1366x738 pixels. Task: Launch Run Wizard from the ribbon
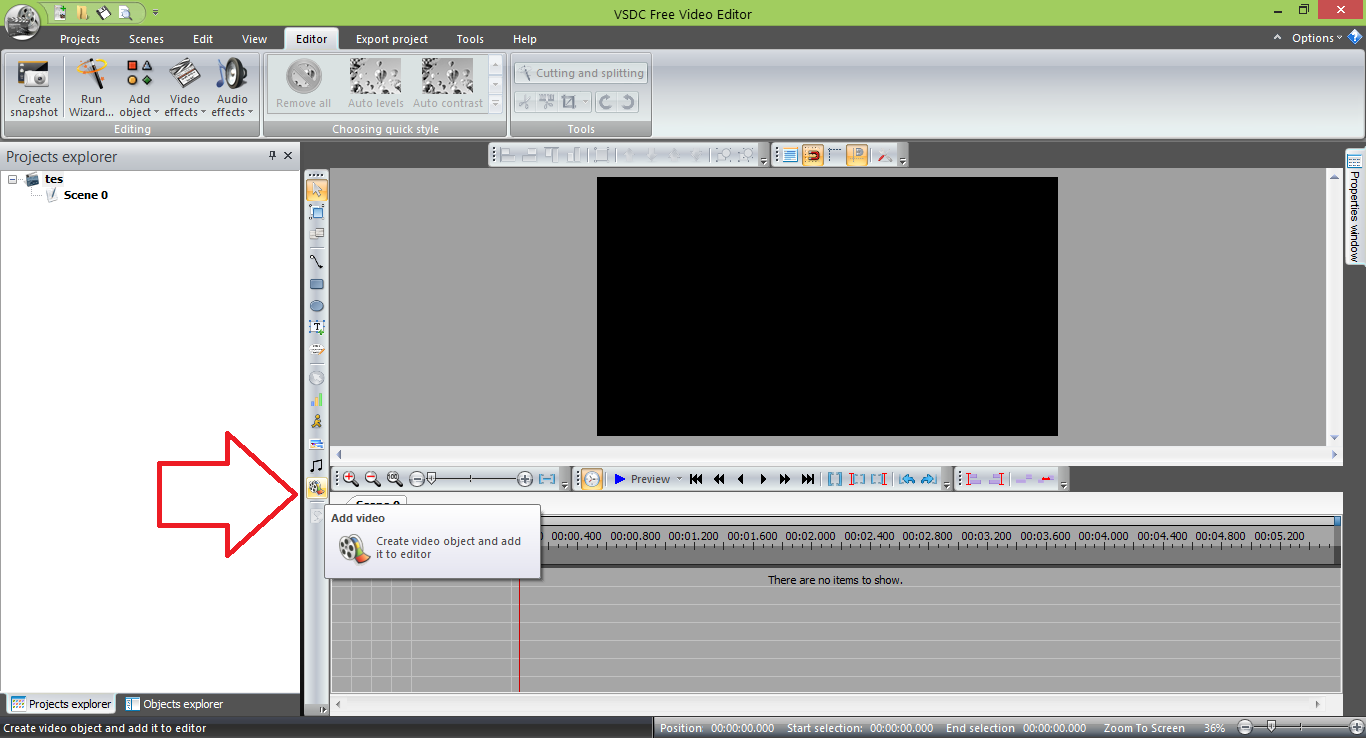[x=91, y=88]
